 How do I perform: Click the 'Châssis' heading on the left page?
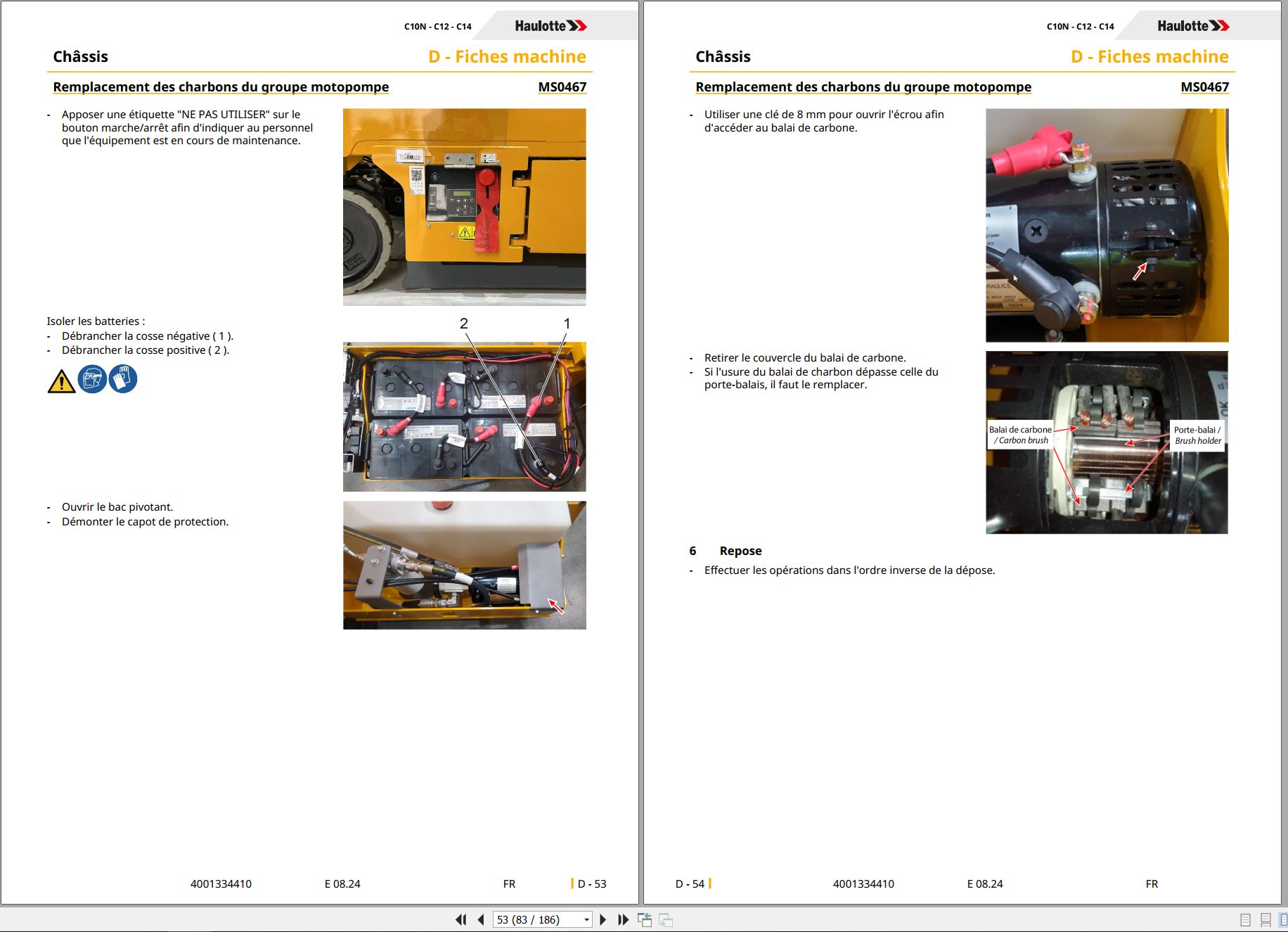(x=80, y=57)
